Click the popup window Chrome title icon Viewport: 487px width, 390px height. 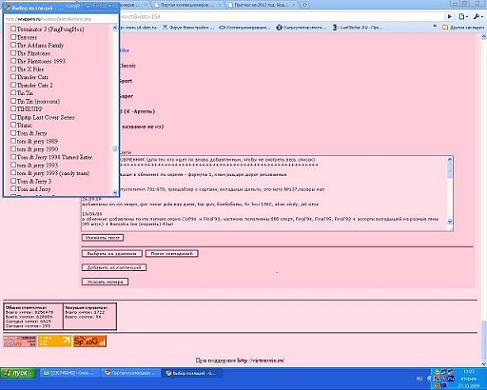[8, 7]
